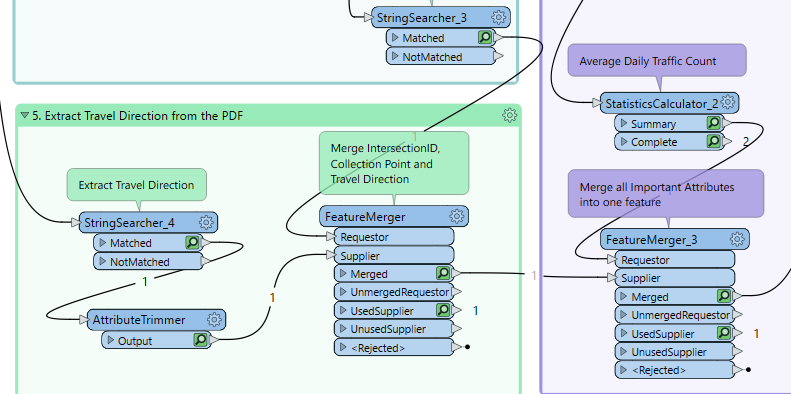Expand StringSearcher_4 Matched port attributes
This screenshot has width=791, height=394.
[x=103, y=243]
